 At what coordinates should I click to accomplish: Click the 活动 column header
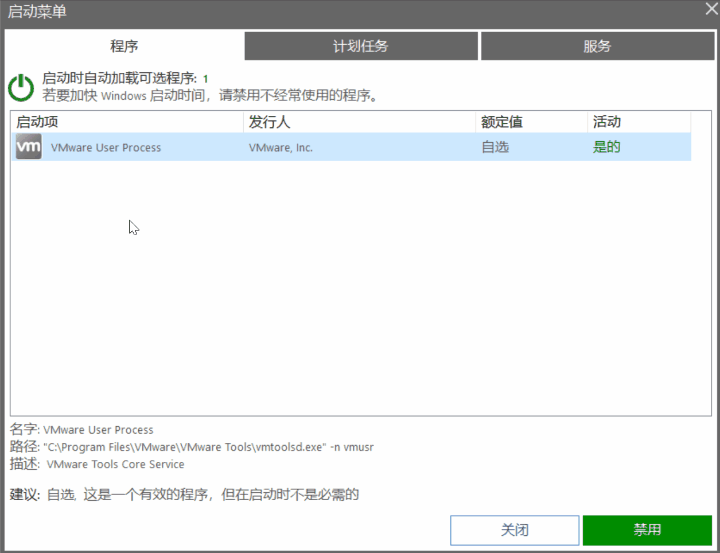click(x=639, y=122)
